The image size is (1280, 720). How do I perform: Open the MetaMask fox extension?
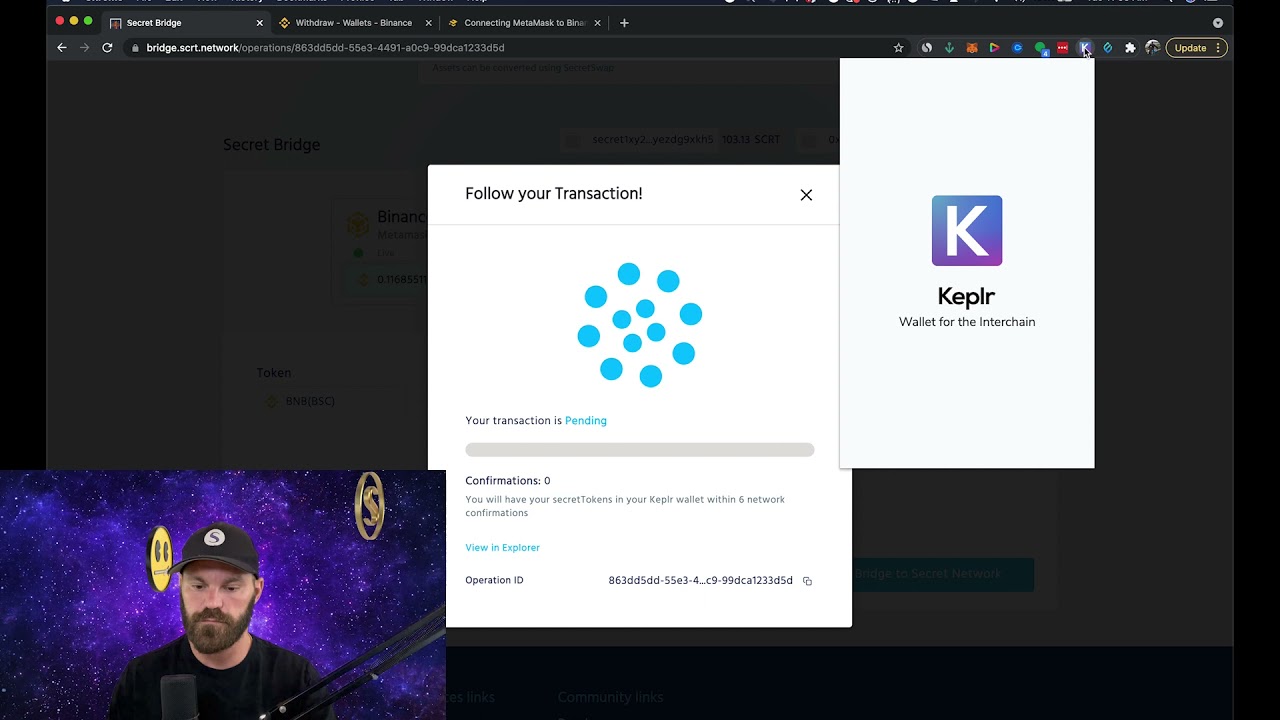(x=972, y=48)
